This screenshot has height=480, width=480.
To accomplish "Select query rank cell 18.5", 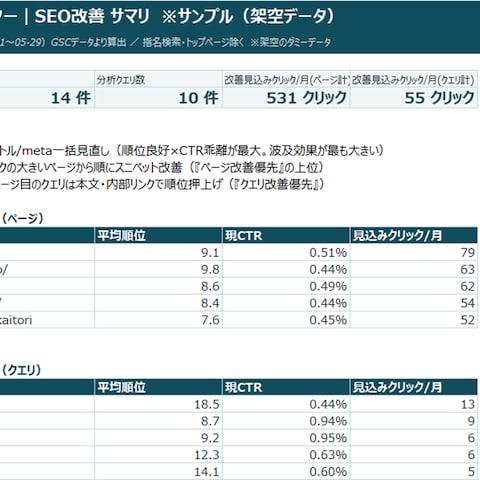I will tap(158, 404).
